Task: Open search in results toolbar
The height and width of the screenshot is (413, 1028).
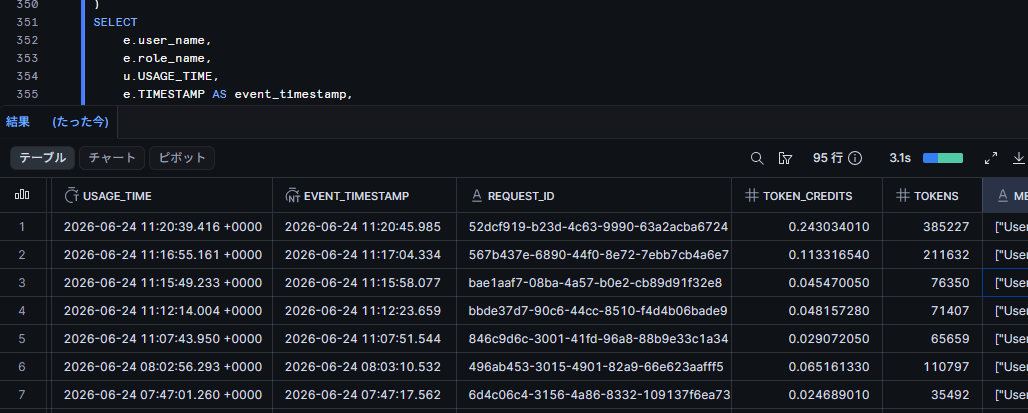Action: (x=757, y=158)
